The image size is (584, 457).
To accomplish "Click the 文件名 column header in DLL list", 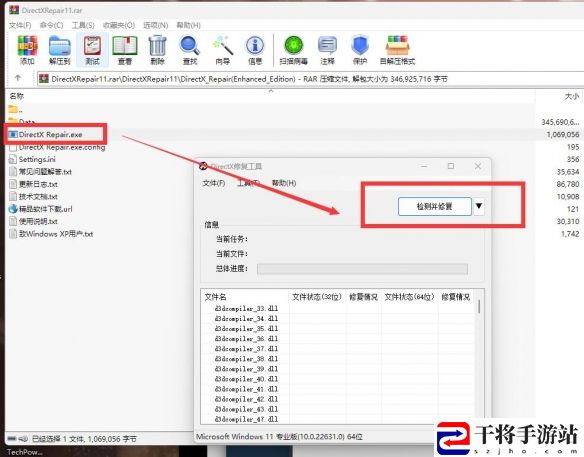I will tap(215, 297).
